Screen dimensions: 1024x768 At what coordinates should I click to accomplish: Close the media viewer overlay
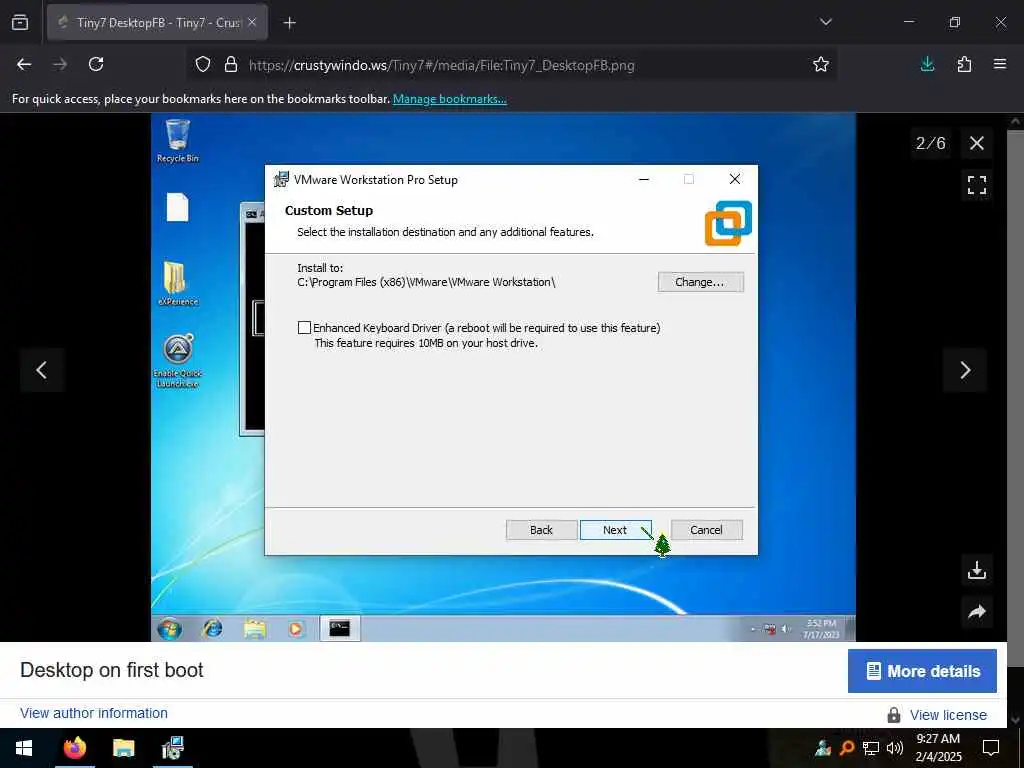coord(976,143)
